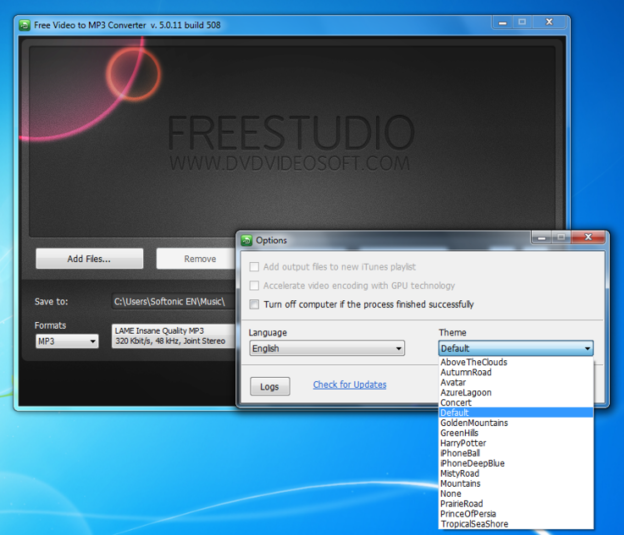Image resolution: width=624 pixels, height=535 pixels.
Task: Pick the iPhoneBall theme
Action: pos(516,453)
